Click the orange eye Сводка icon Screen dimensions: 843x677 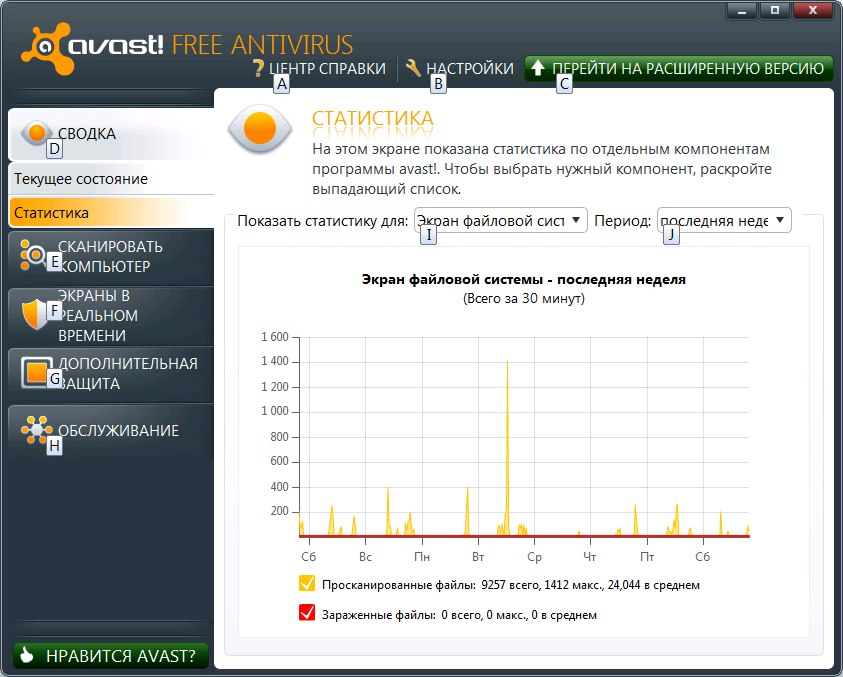coord(37,133)
